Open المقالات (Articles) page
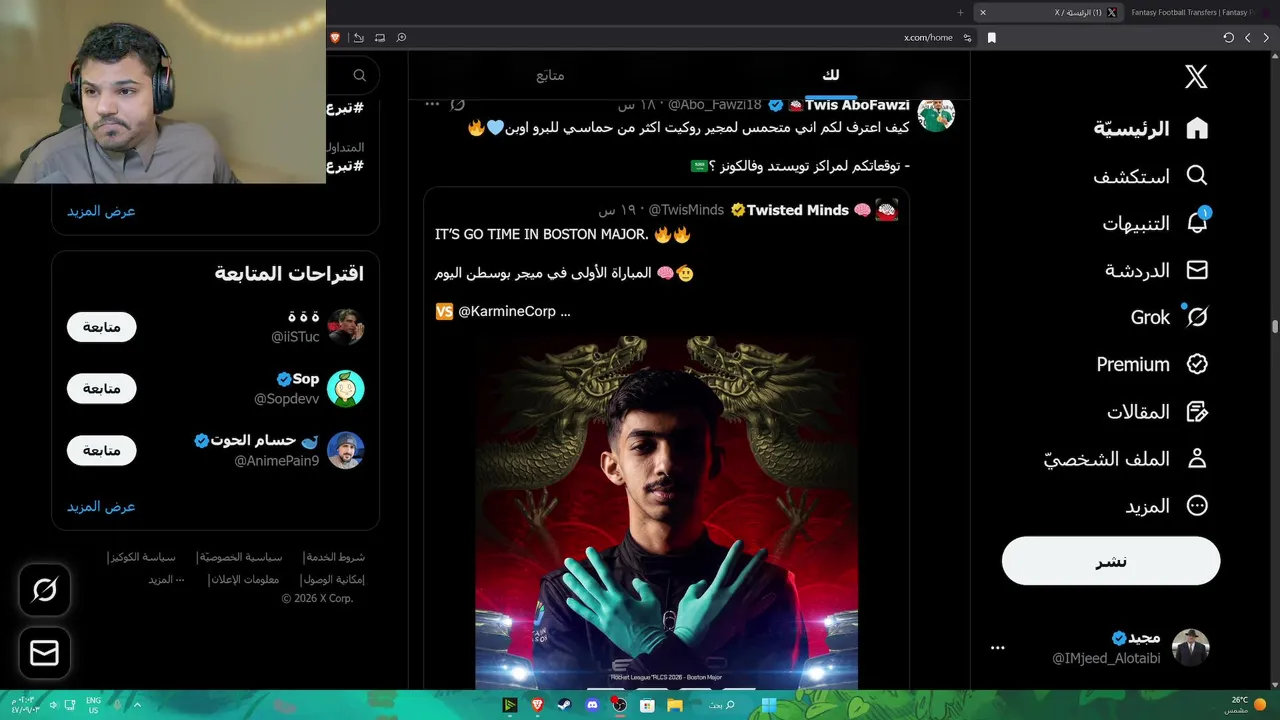 click(x=1157, y=411)
